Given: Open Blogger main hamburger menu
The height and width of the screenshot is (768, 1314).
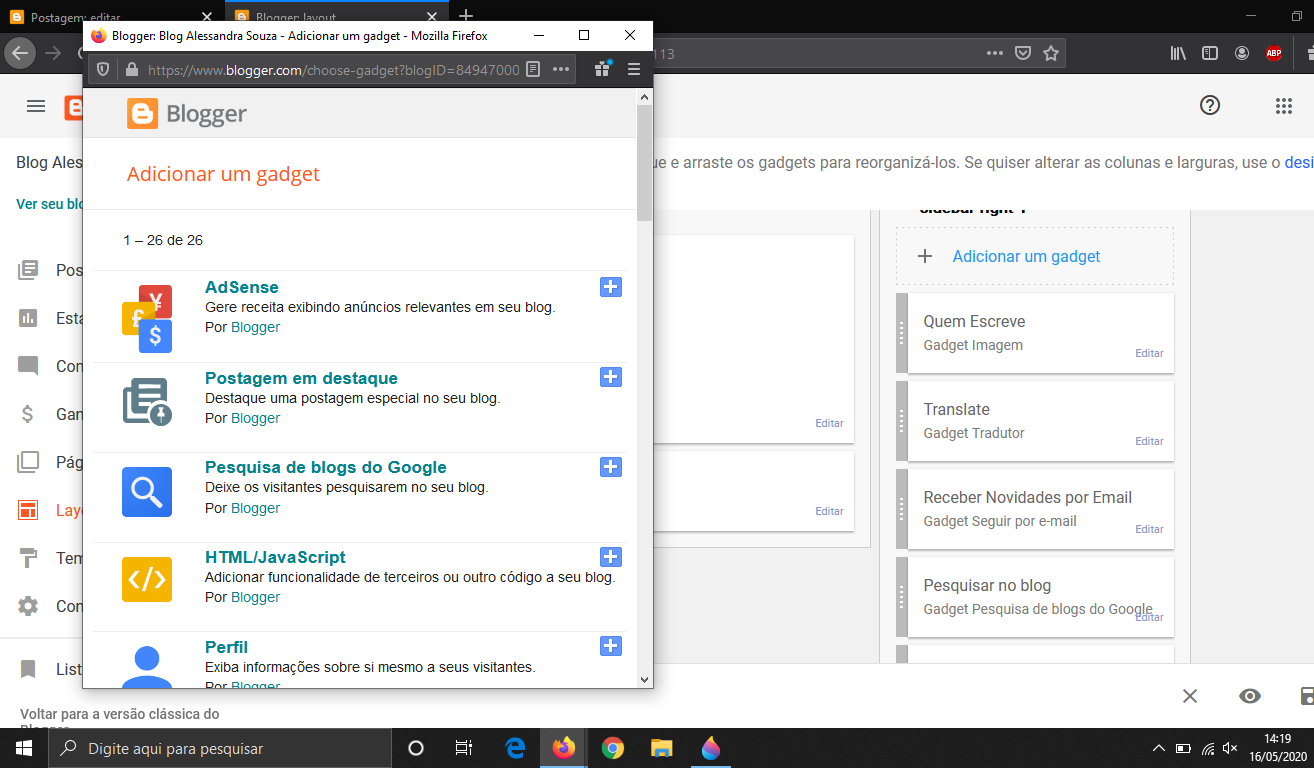Looking at the screenshot, I should click(x=36, y=106).
